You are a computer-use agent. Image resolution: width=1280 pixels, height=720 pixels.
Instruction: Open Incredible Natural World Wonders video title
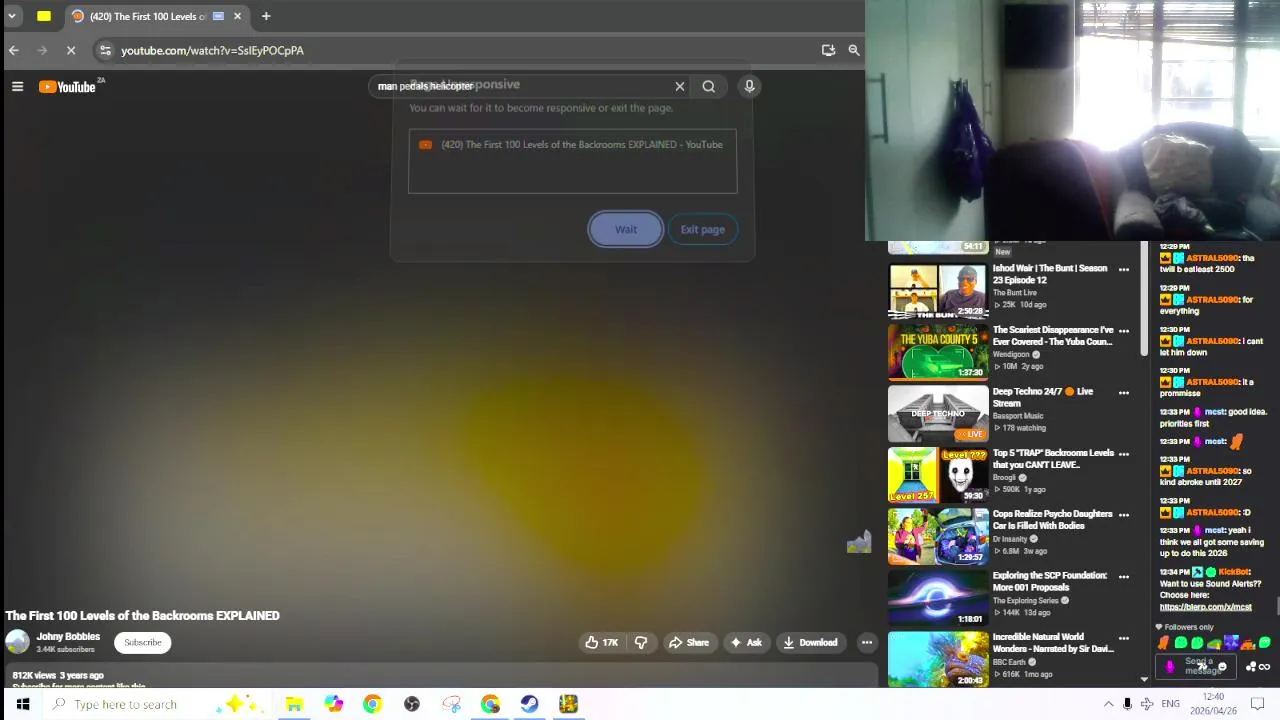(1052, 643)
